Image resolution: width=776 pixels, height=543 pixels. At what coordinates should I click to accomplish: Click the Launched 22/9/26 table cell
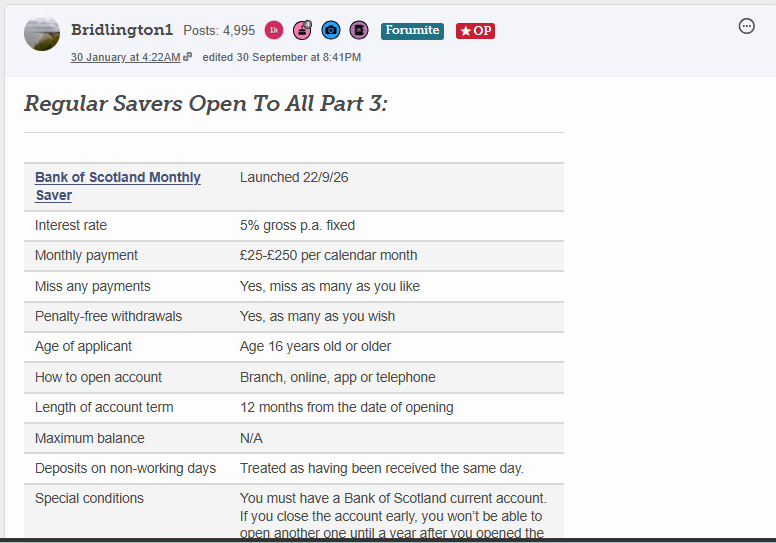tap(294, 177)
